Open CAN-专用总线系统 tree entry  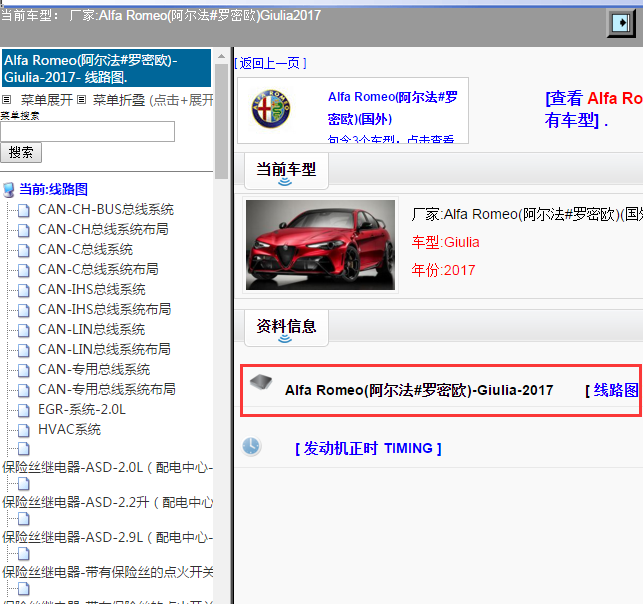coord(94,369)
